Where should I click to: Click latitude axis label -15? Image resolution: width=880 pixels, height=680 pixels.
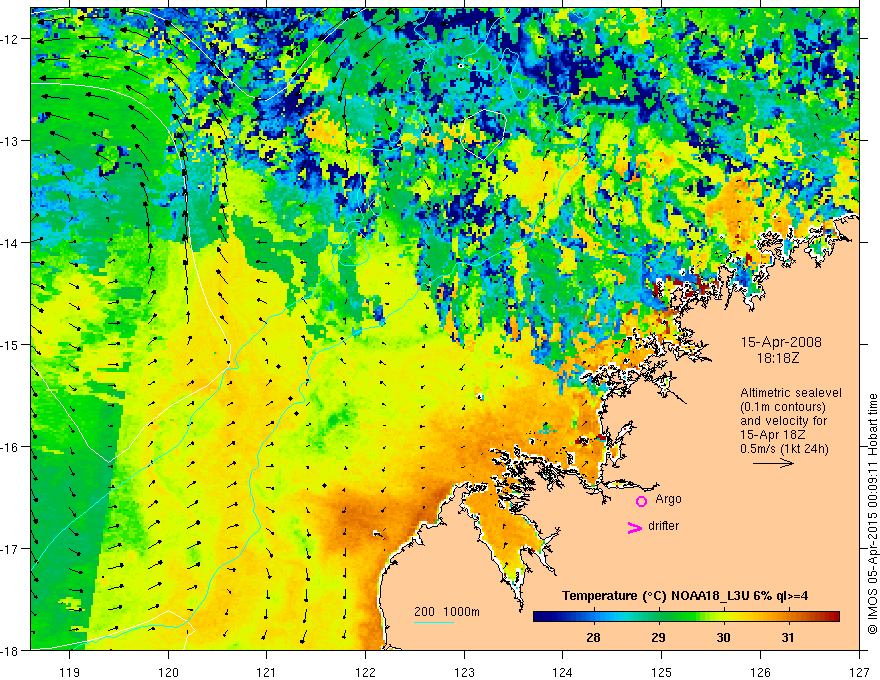pos(11,344)
